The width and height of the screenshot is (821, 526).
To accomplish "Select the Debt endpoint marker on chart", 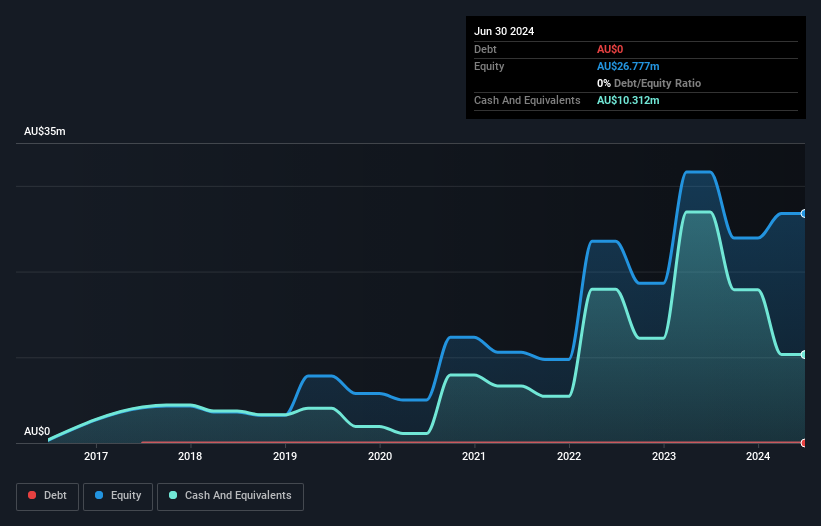I will [804, 443].
